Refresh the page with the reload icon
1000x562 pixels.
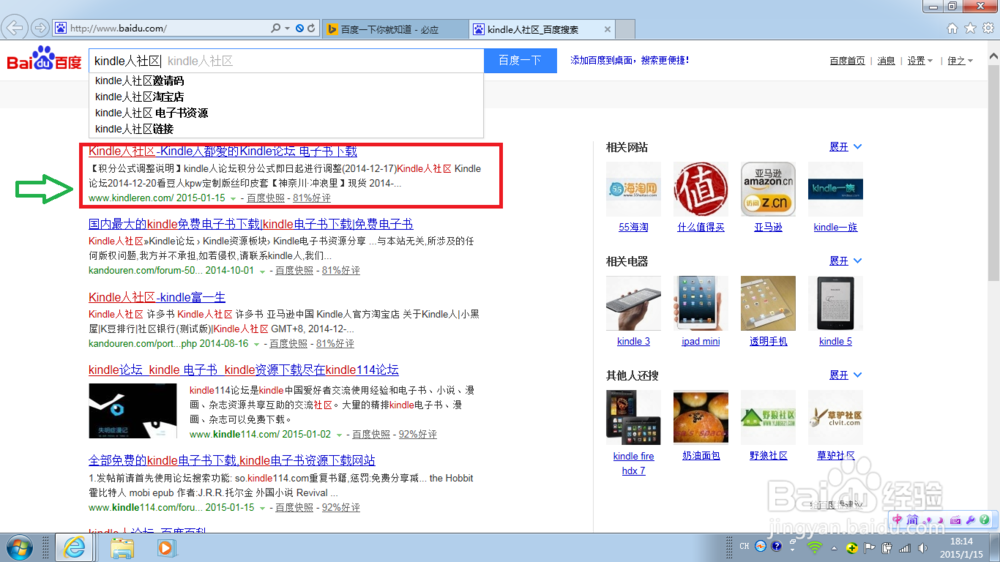pyautogui.click(x=311, y=28)
